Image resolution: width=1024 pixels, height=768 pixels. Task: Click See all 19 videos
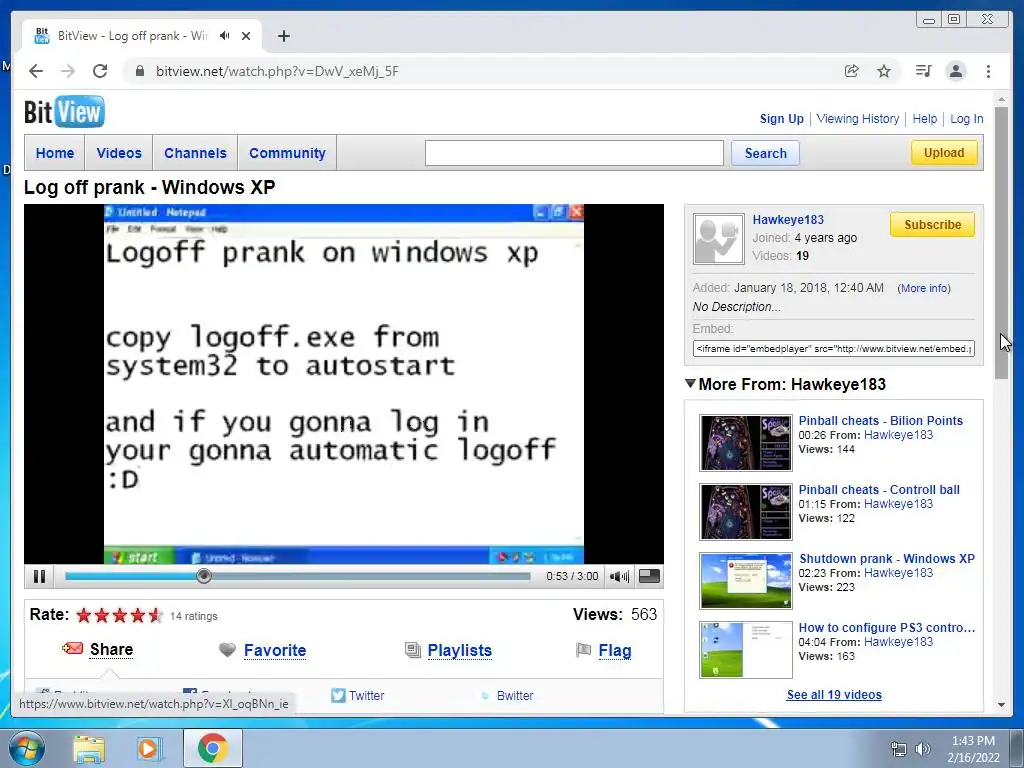coord(834,695)
